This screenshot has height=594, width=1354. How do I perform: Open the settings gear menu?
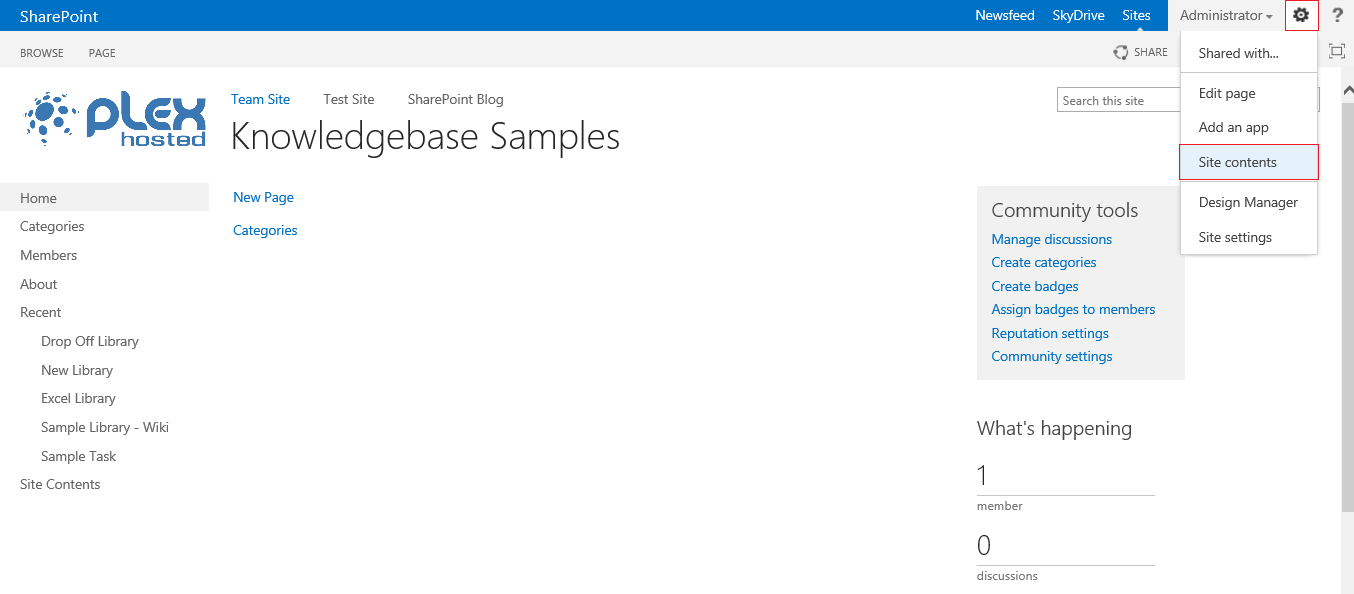pyautogui.click(x=1301, y=15)
